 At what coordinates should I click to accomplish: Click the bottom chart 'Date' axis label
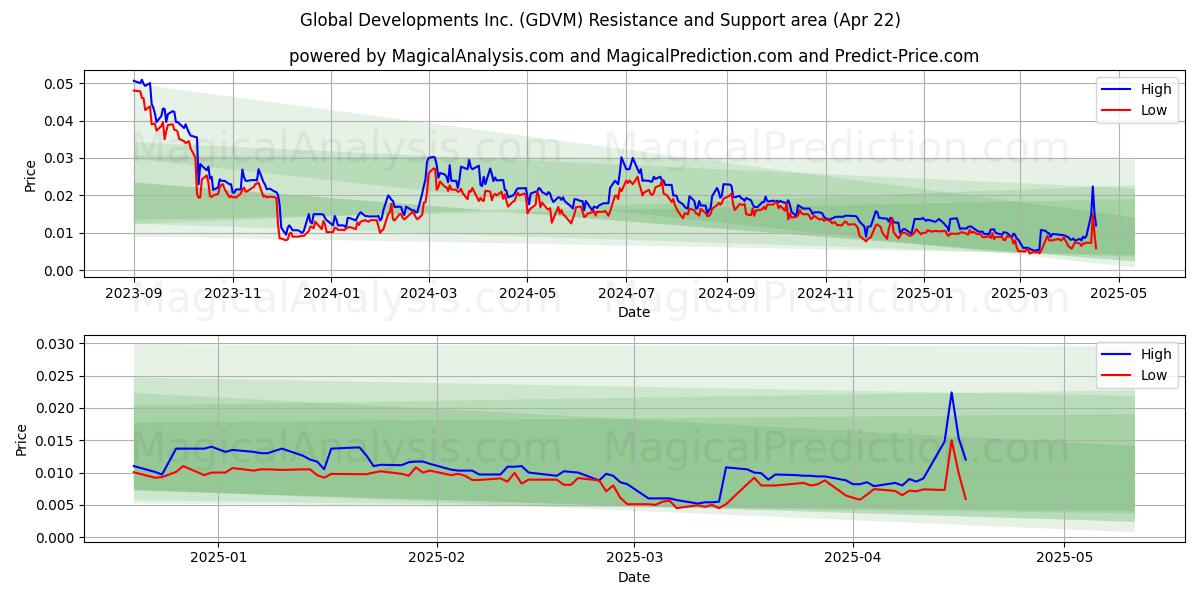(x=634, y=577)
